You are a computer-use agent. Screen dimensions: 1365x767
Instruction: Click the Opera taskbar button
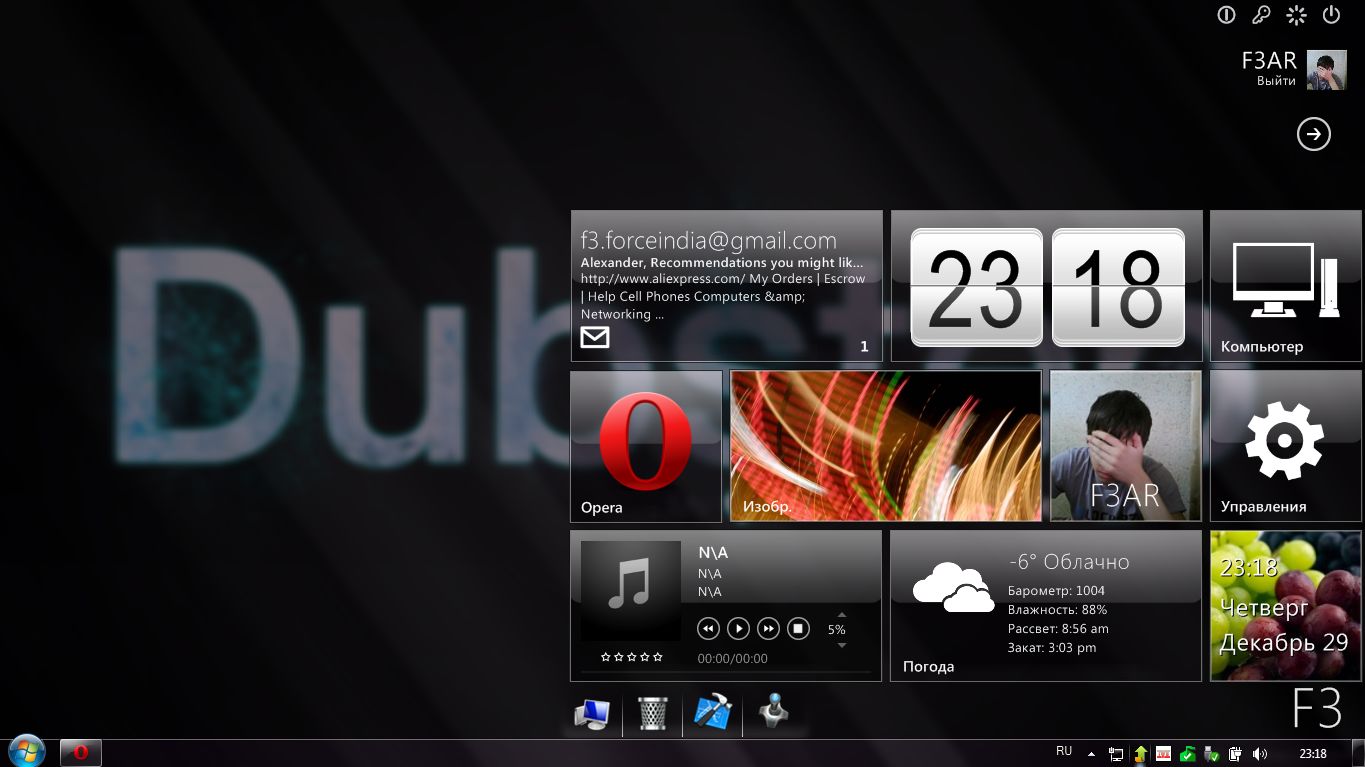[81, 753]
